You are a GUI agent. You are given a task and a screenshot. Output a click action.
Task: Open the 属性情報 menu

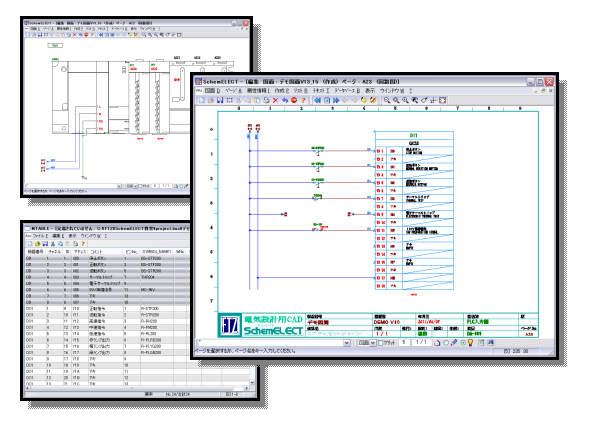tap(258, 91)
